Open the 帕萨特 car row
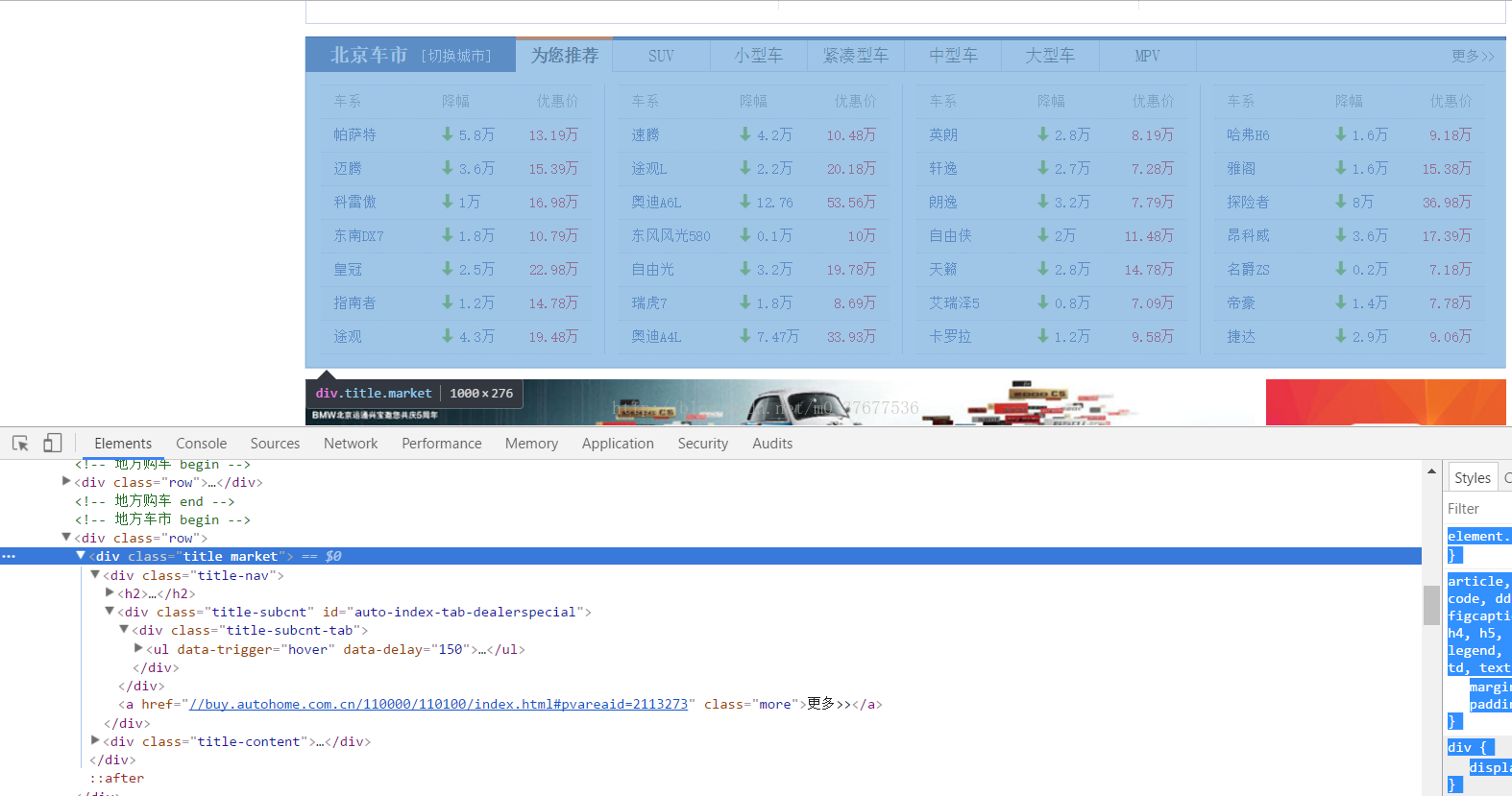 pyautogui.click(x=456, y=134)
